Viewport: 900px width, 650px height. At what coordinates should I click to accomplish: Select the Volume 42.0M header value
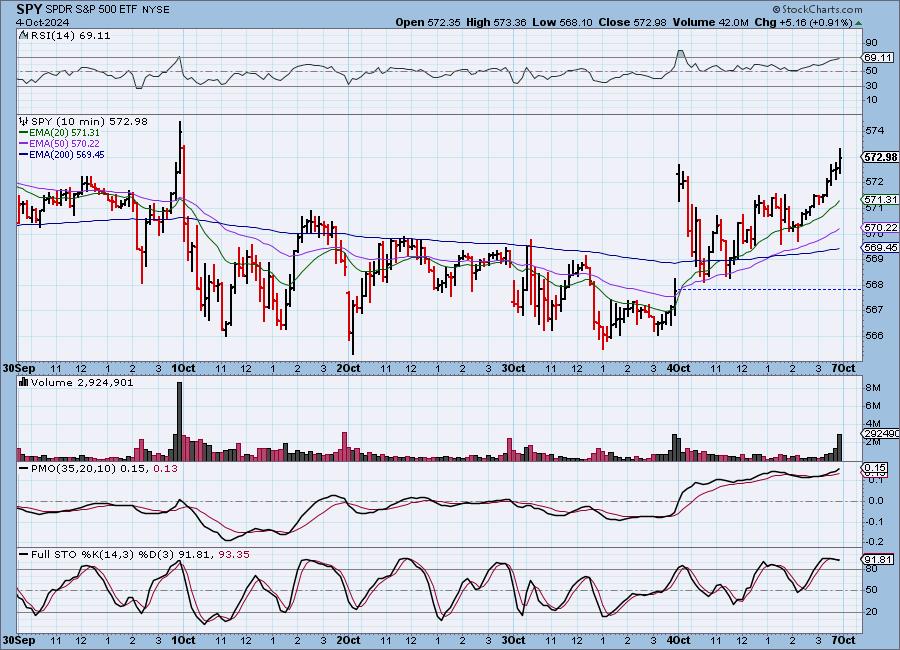tap(710, 22)
